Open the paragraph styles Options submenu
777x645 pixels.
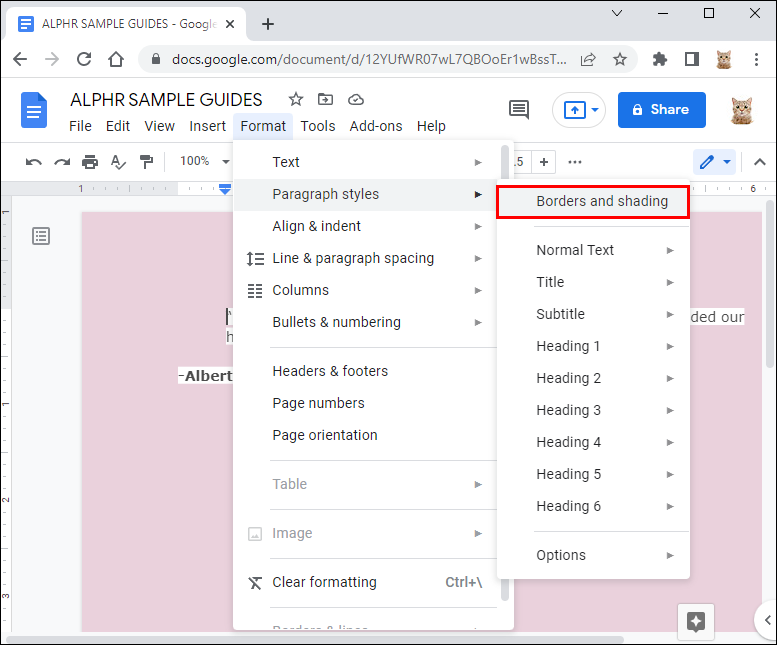[x=593, y=555]
